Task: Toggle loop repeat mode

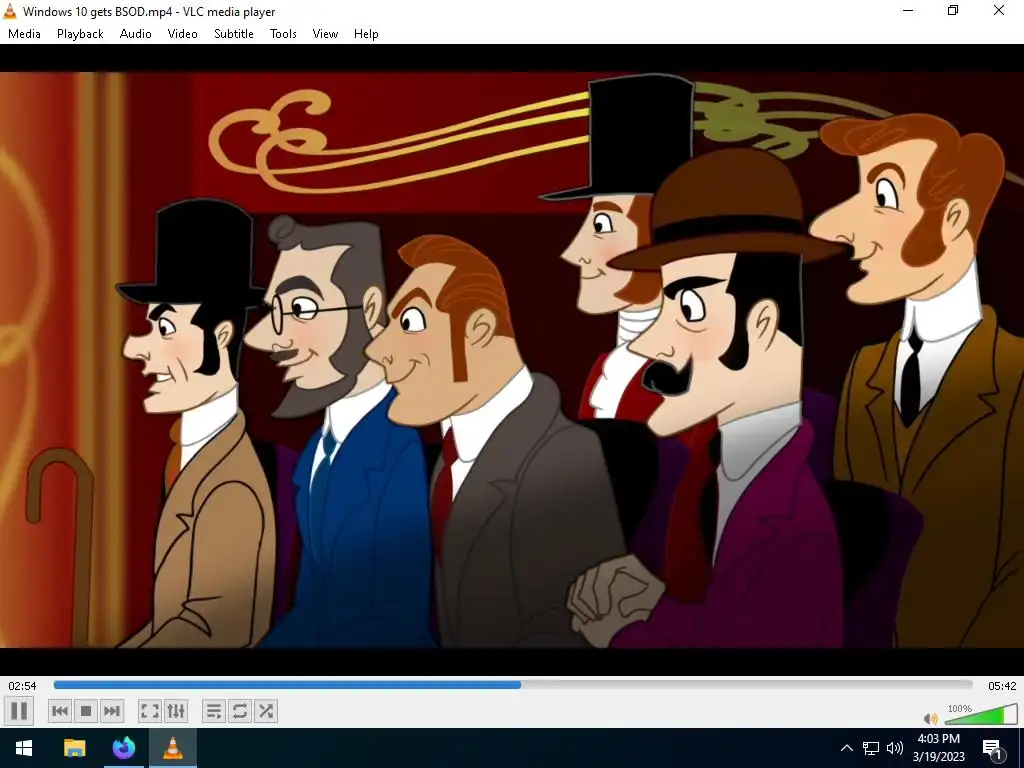Action: pyautogui.click(x=240, y=711)
